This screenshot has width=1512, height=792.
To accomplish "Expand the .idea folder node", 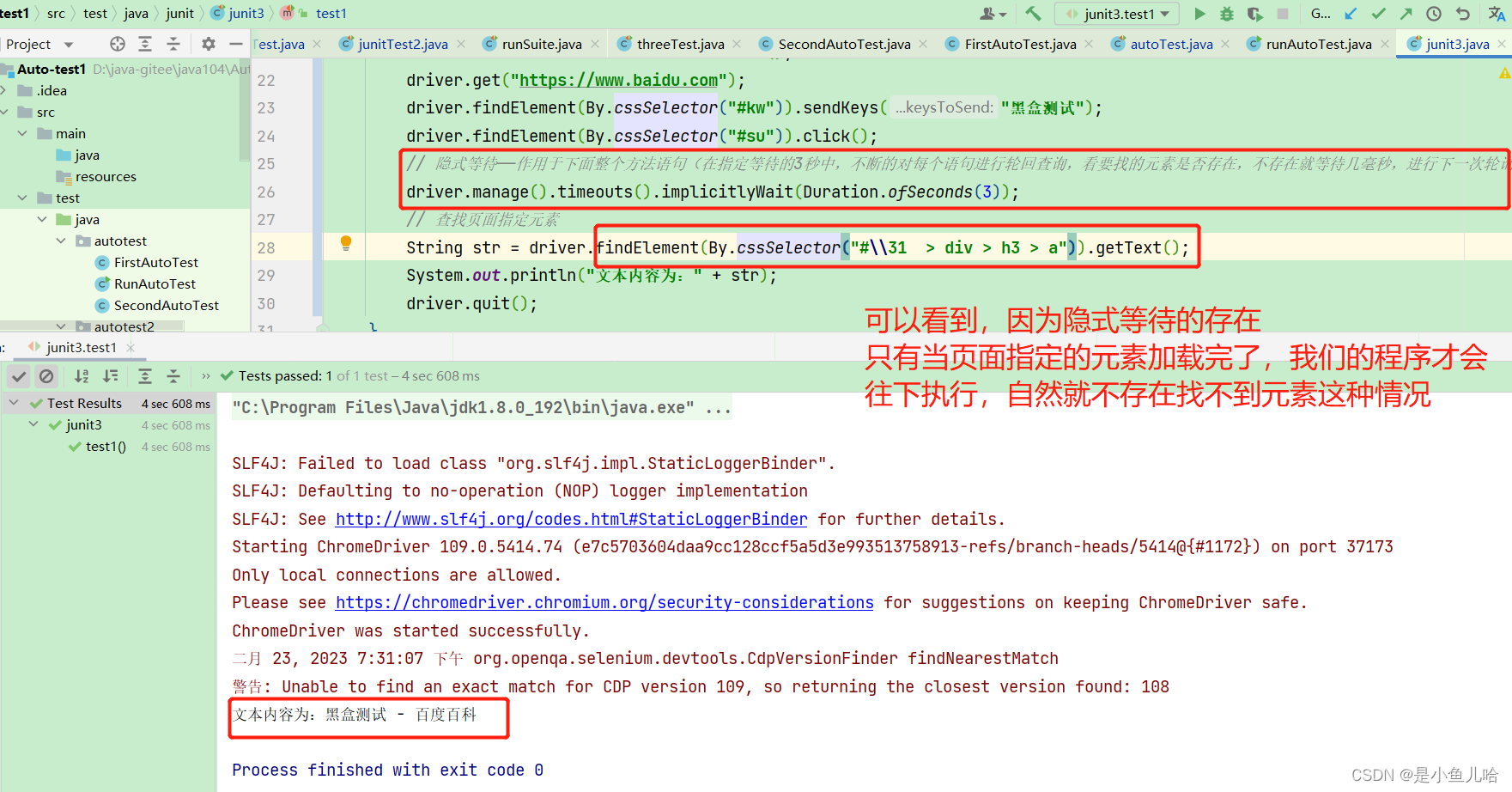I will (4, 90).
